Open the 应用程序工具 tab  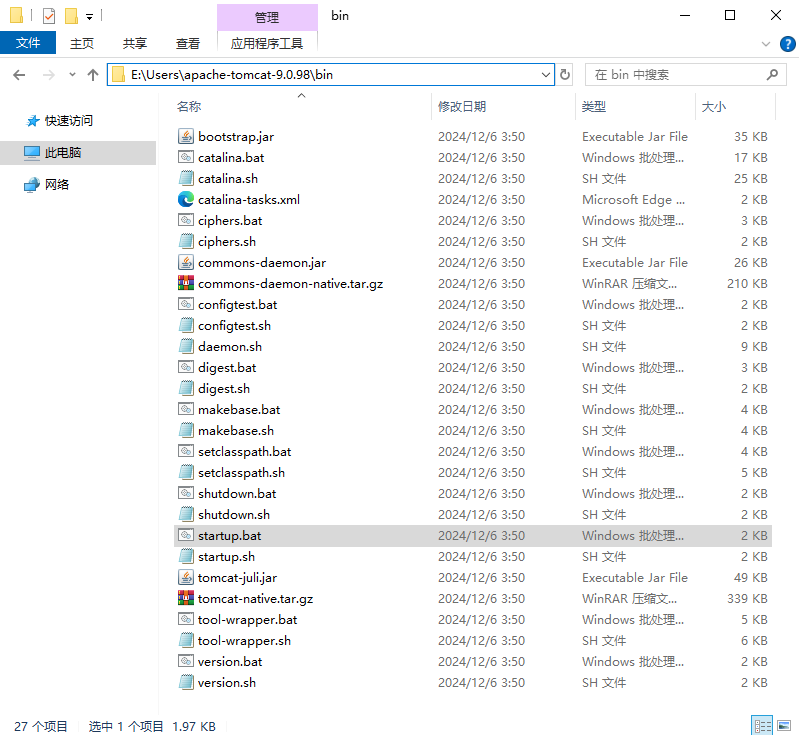tap(267, 43)
